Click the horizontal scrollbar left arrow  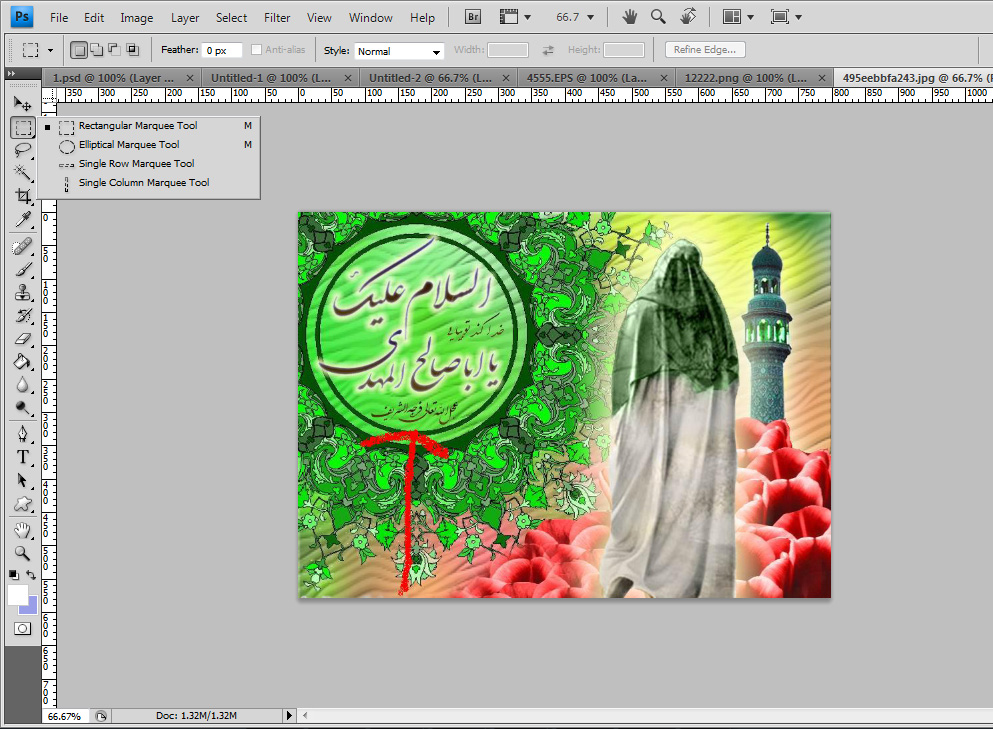coord(305,716)
